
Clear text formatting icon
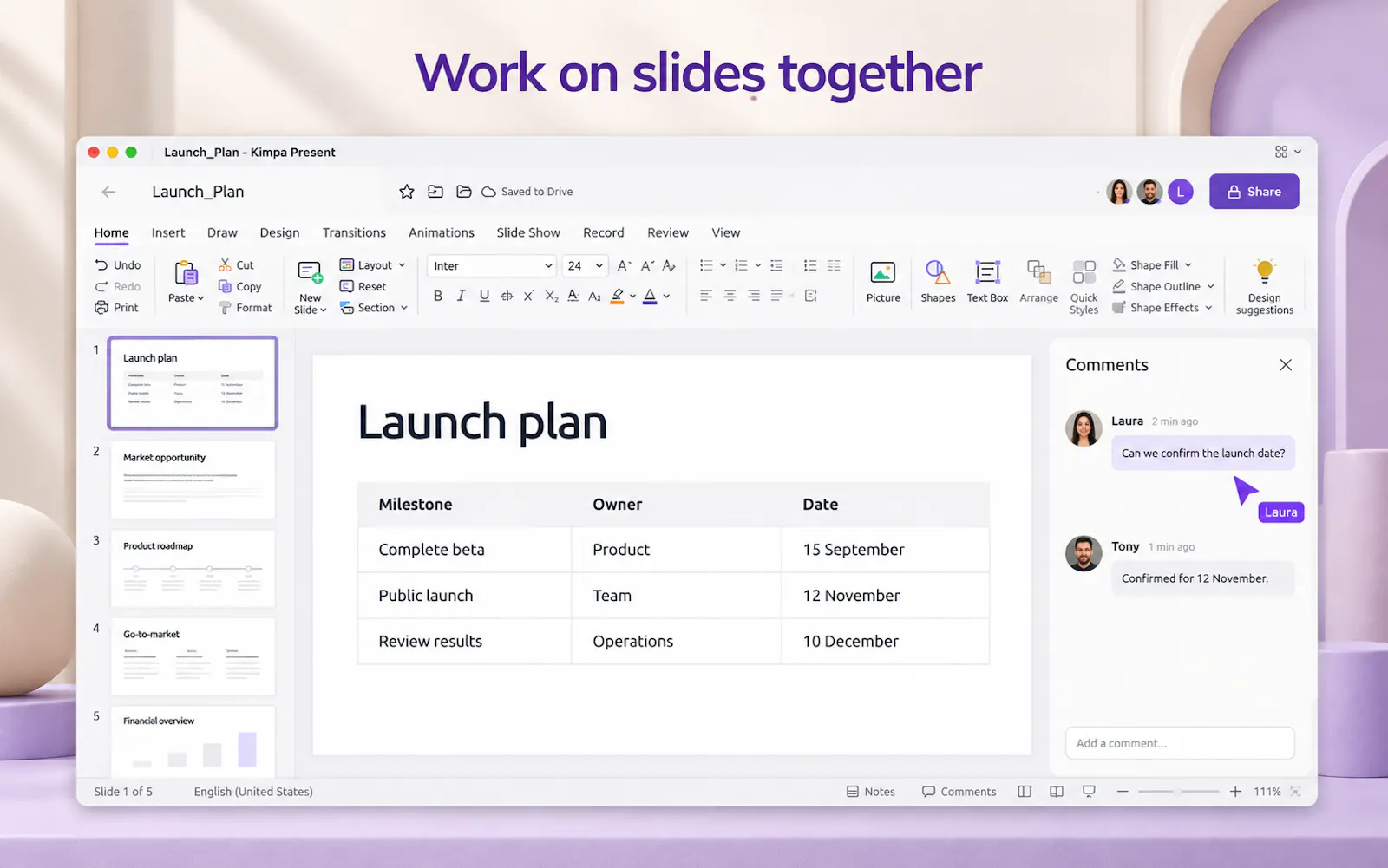[x=669, y=266]
